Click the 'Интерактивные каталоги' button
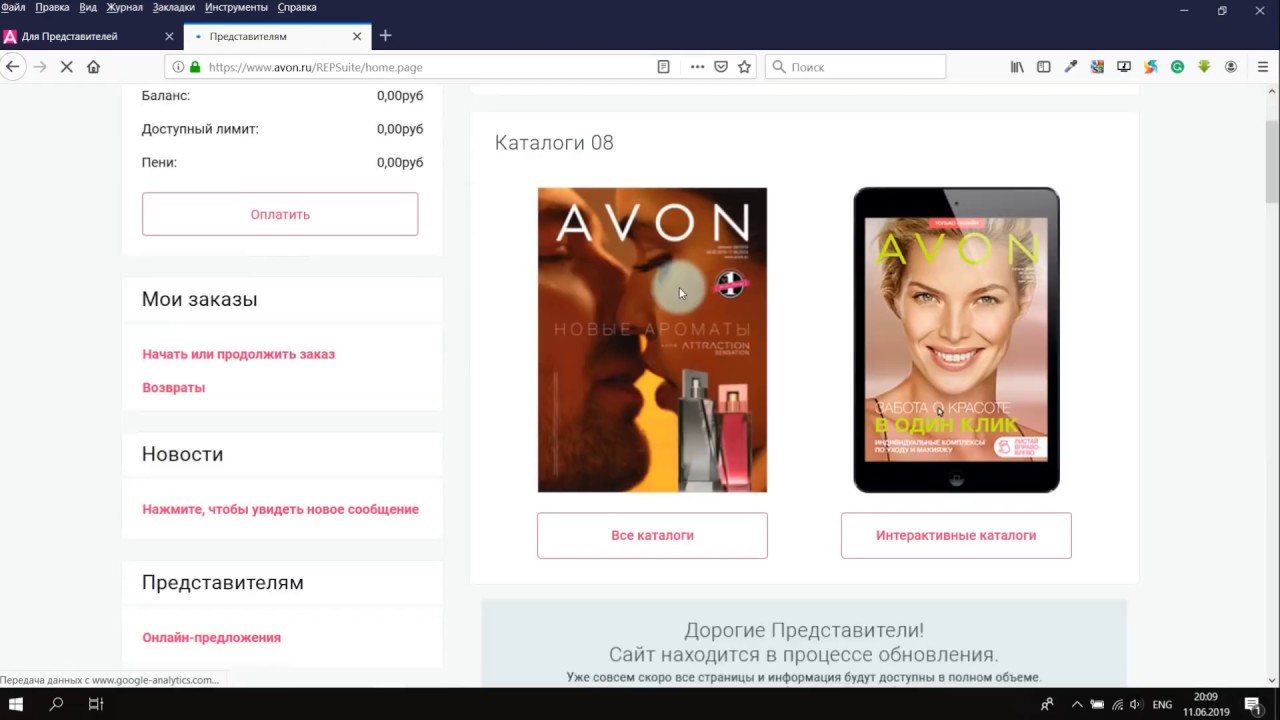This screenshot has height=720, width=1280. [956, 535]
